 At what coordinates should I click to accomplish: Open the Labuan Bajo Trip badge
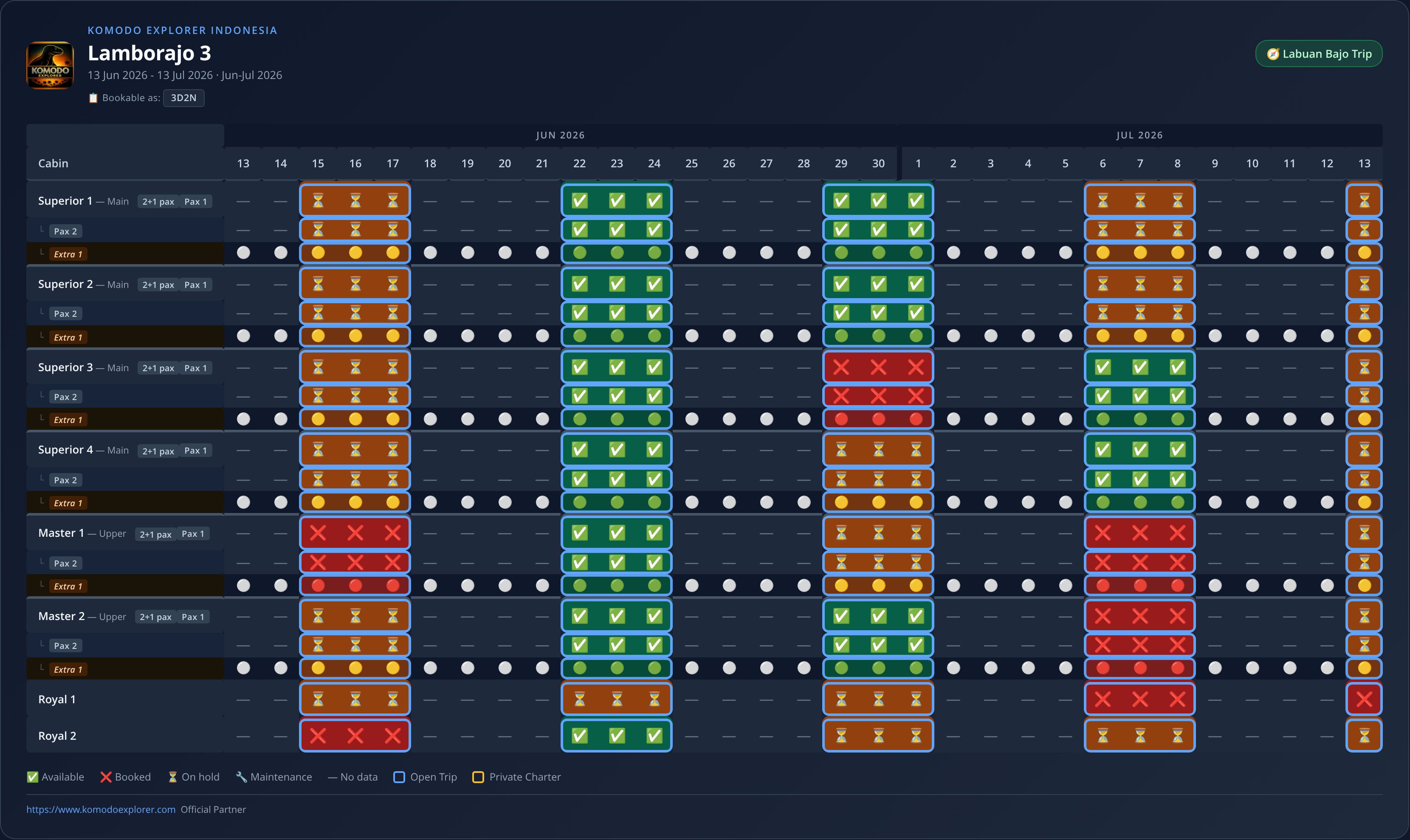(x=1319, y=54)
